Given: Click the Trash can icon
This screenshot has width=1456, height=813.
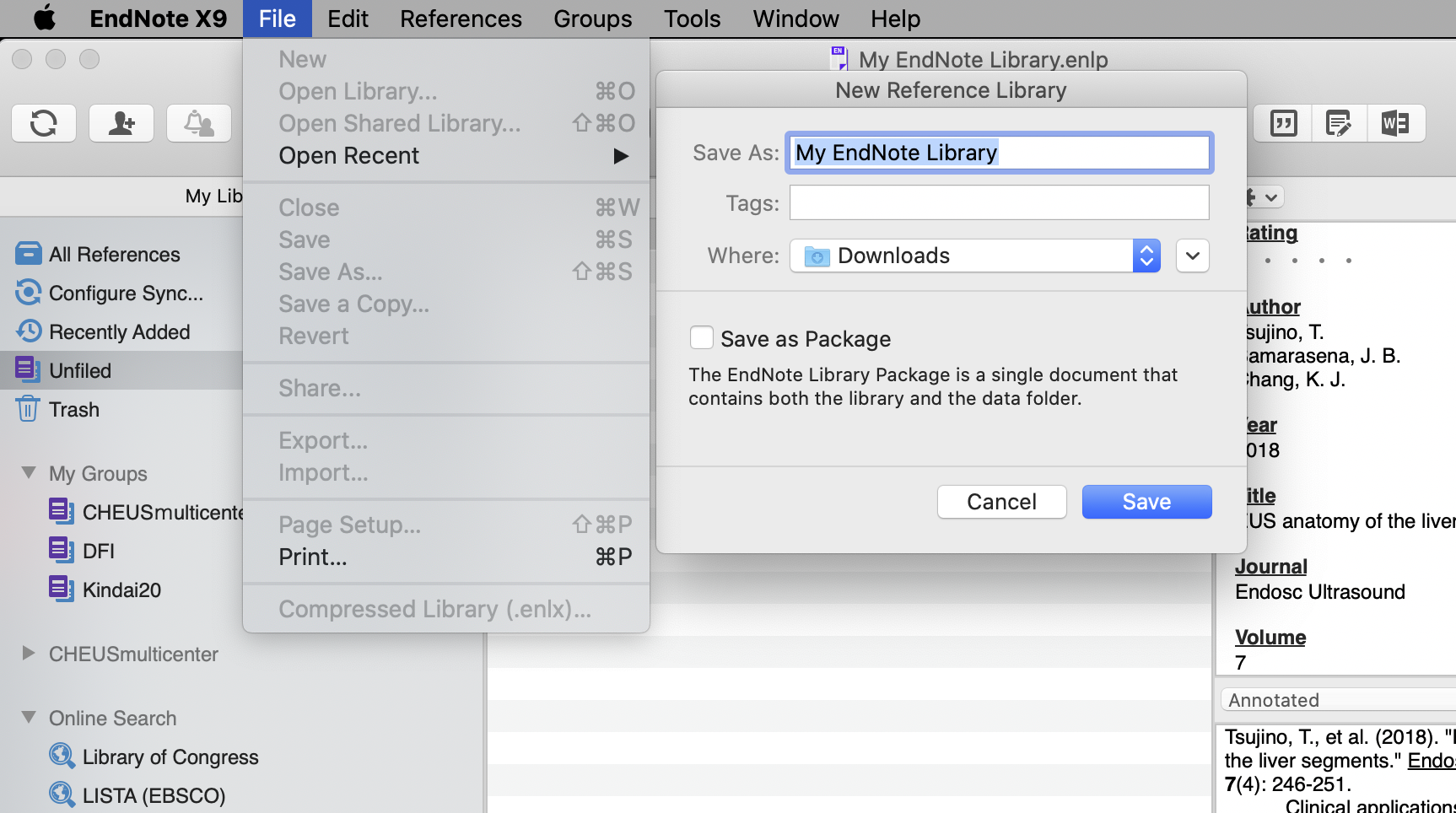Looking at the screenshot, I should tap(28, 408).
